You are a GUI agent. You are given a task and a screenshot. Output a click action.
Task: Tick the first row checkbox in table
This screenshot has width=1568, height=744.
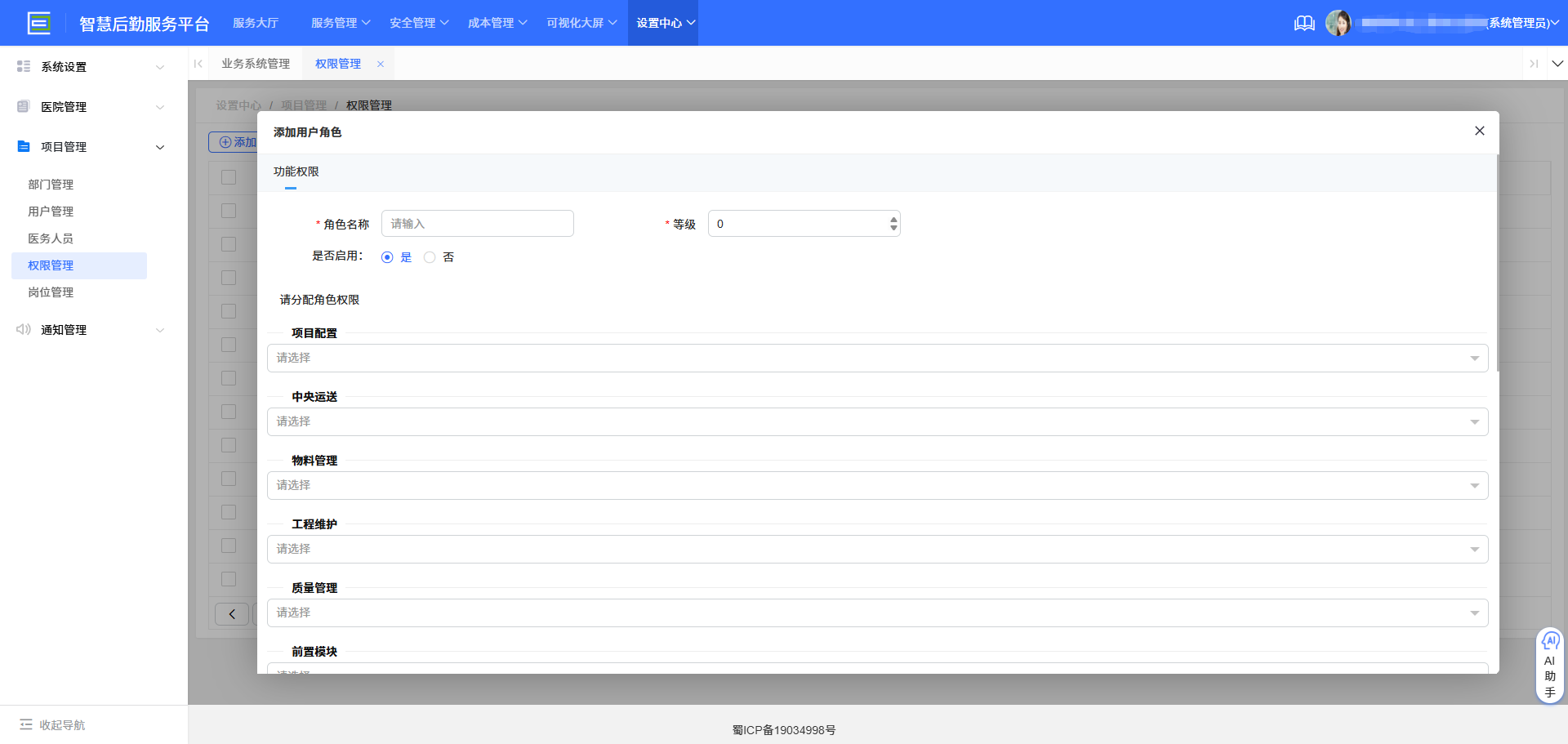tap(229, 211)
